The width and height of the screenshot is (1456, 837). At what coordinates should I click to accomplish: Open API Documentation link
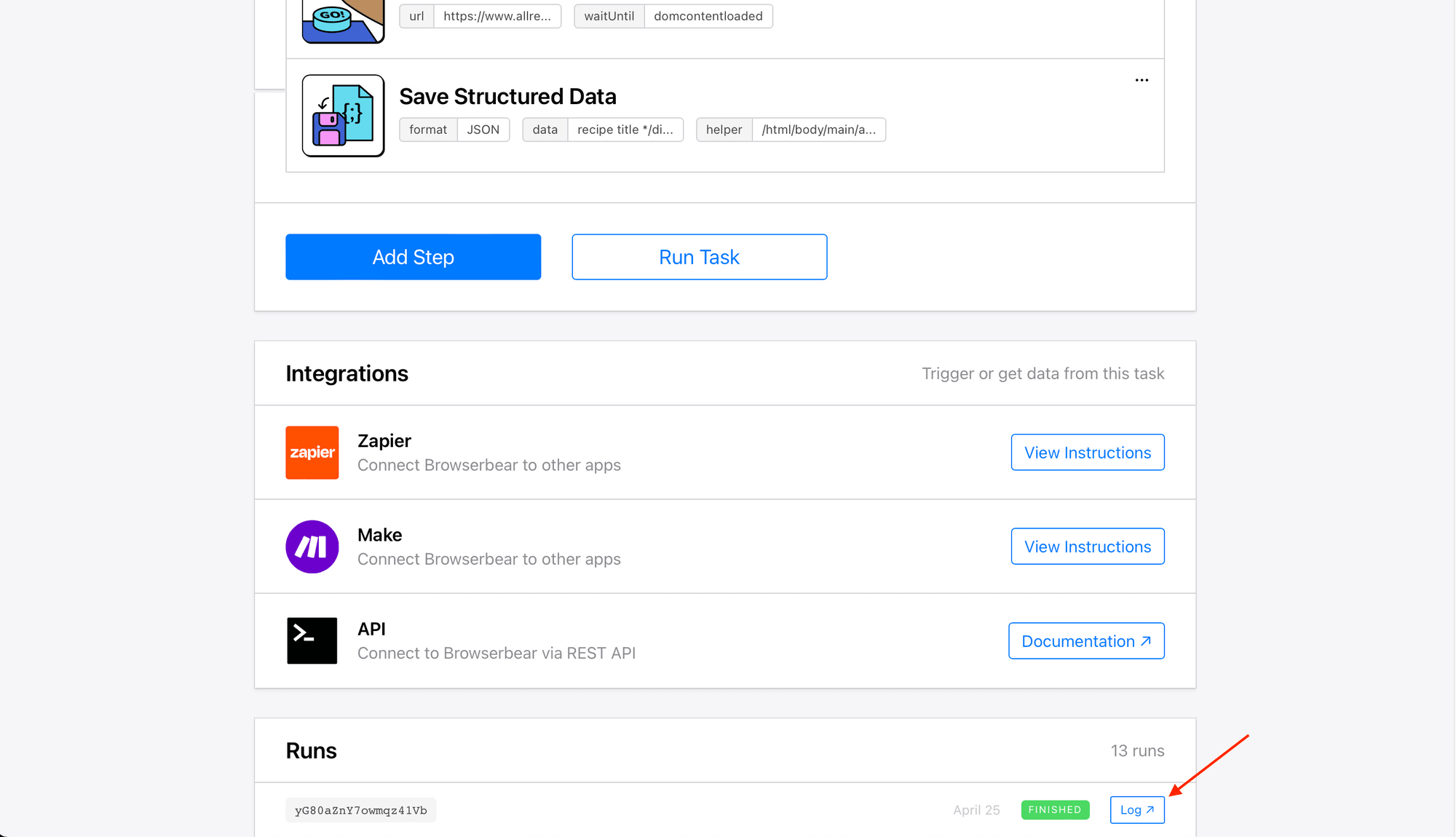coord(1086,640)
